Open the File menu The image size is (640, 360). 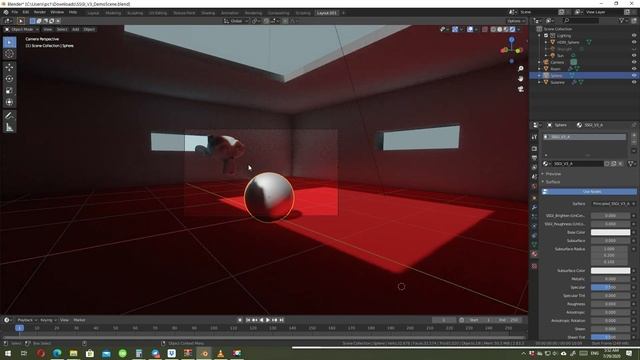[x=15, y=12]
